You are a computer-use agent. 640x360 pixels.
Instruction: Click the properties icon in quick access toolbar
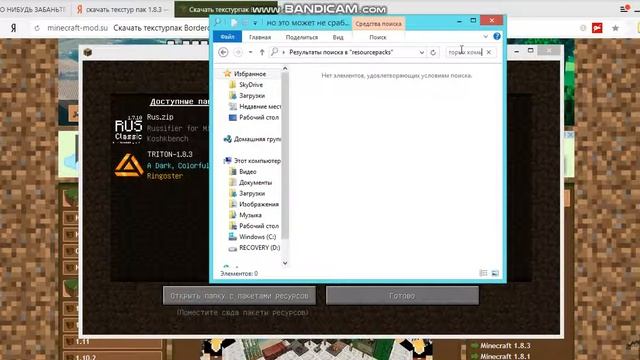click(x=234, y=23)
